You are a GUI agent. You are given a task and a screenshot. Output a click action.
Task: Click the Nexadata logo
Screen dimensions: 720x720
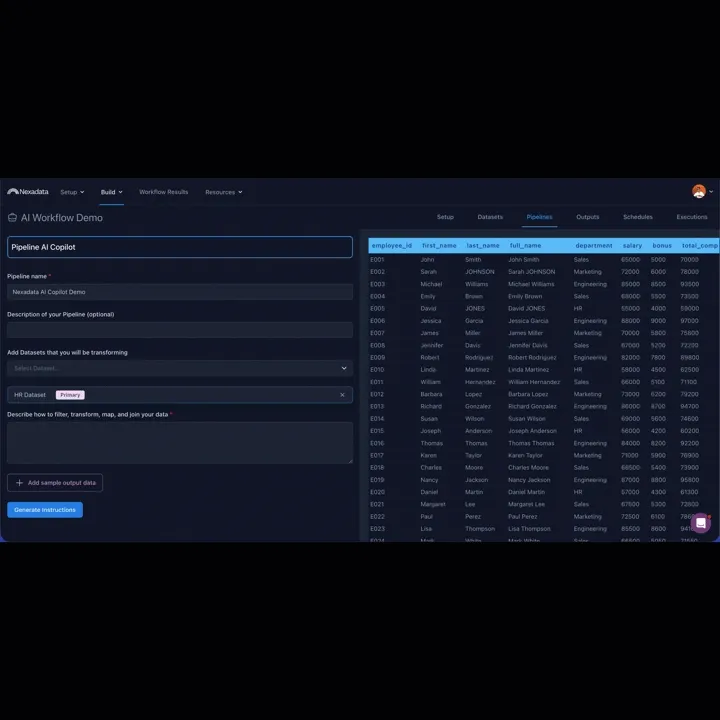point(28,191)
